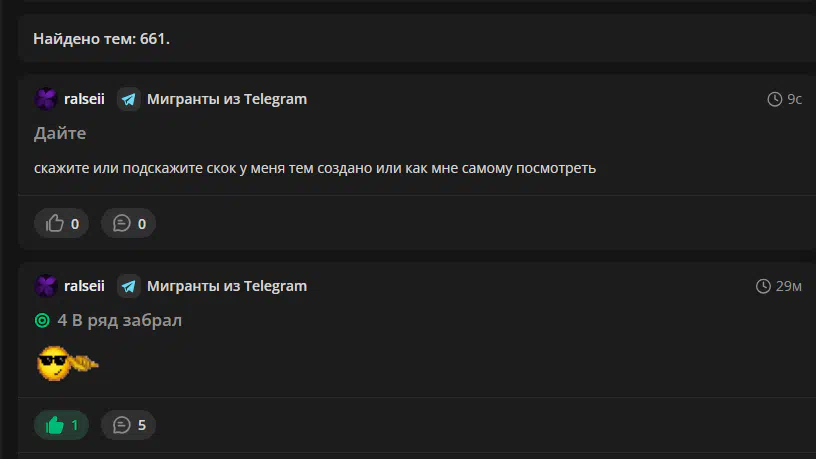Open comments on the "Дайте" post
816x459 pixels.
click(x=128, y=223)
